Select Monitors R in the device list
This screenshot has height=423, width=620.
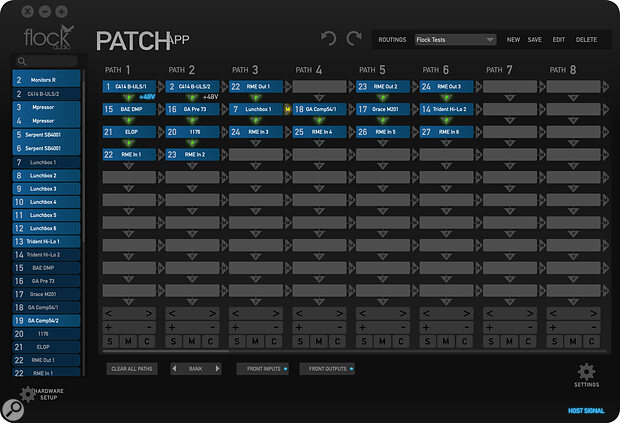[46, 80]
